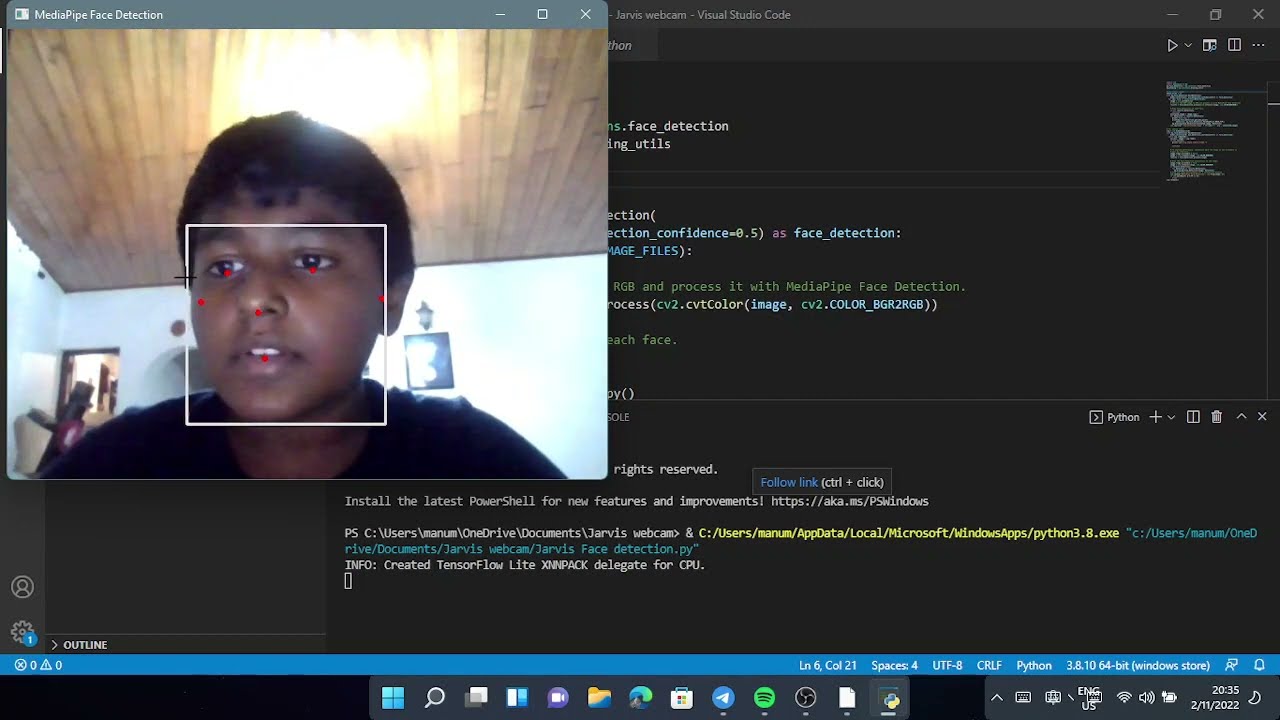Click the python3.8.exe path in terminal
1280x720 pixels.
point(908,533)
